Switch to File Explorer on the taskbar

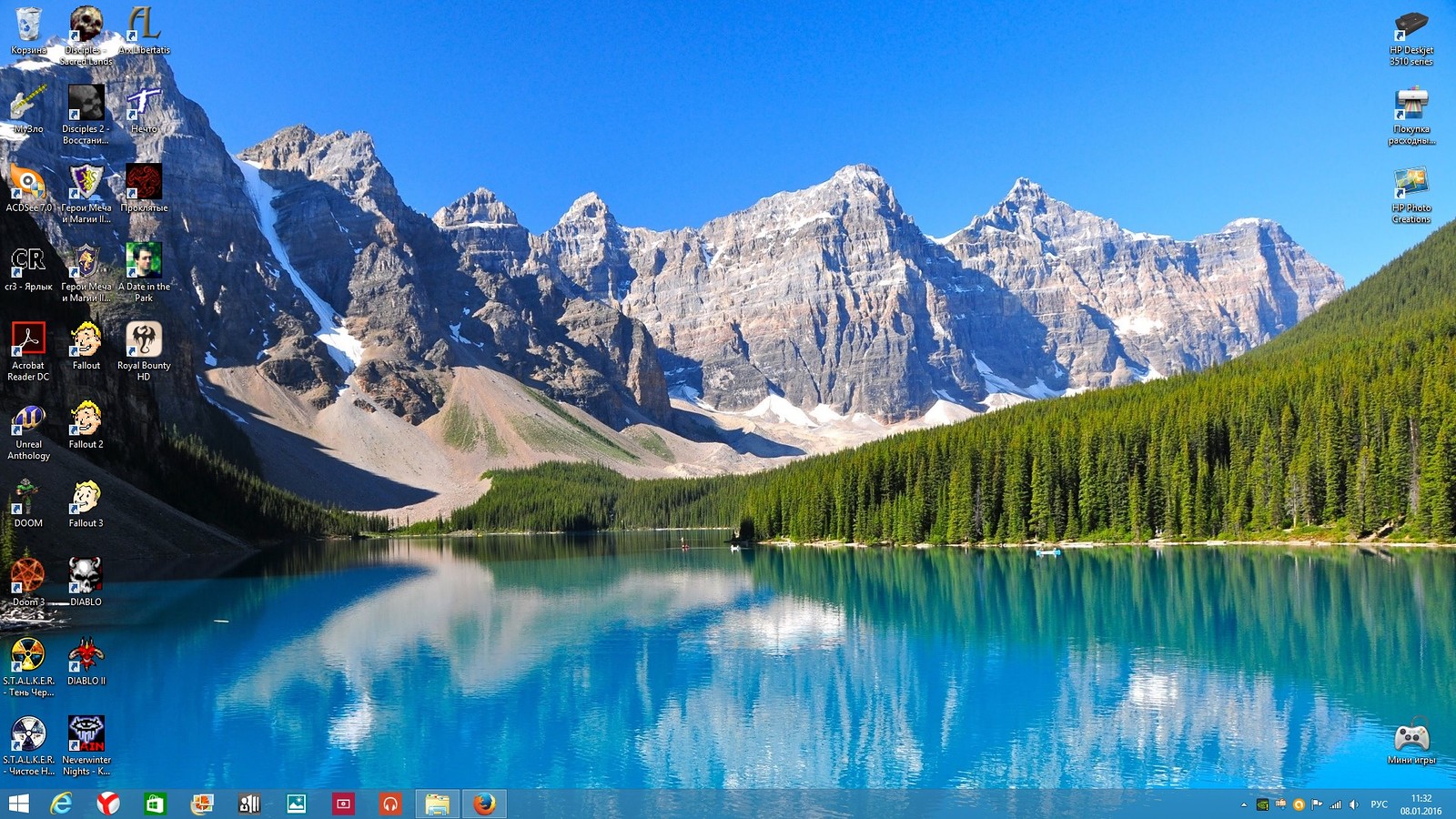[x=437, y=804]
